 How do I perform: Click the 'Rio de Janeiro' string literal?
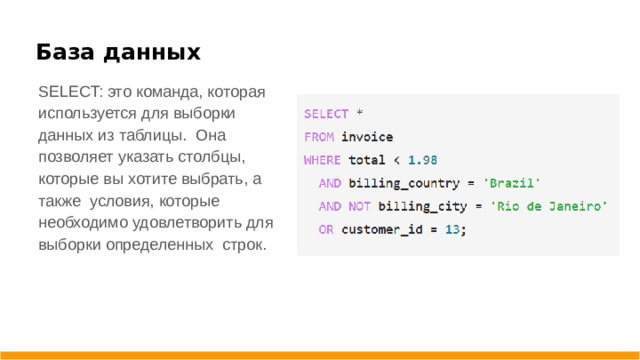[x=549, y=206]
